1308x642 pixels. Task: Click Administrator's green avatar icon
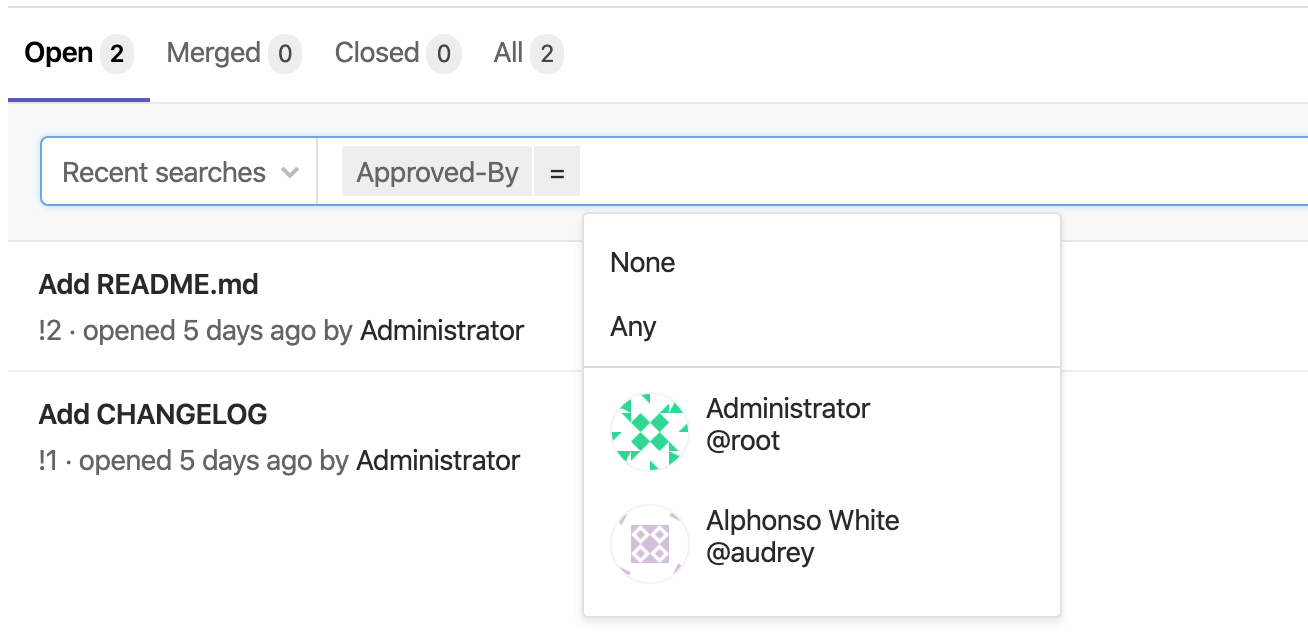[650, 431]
